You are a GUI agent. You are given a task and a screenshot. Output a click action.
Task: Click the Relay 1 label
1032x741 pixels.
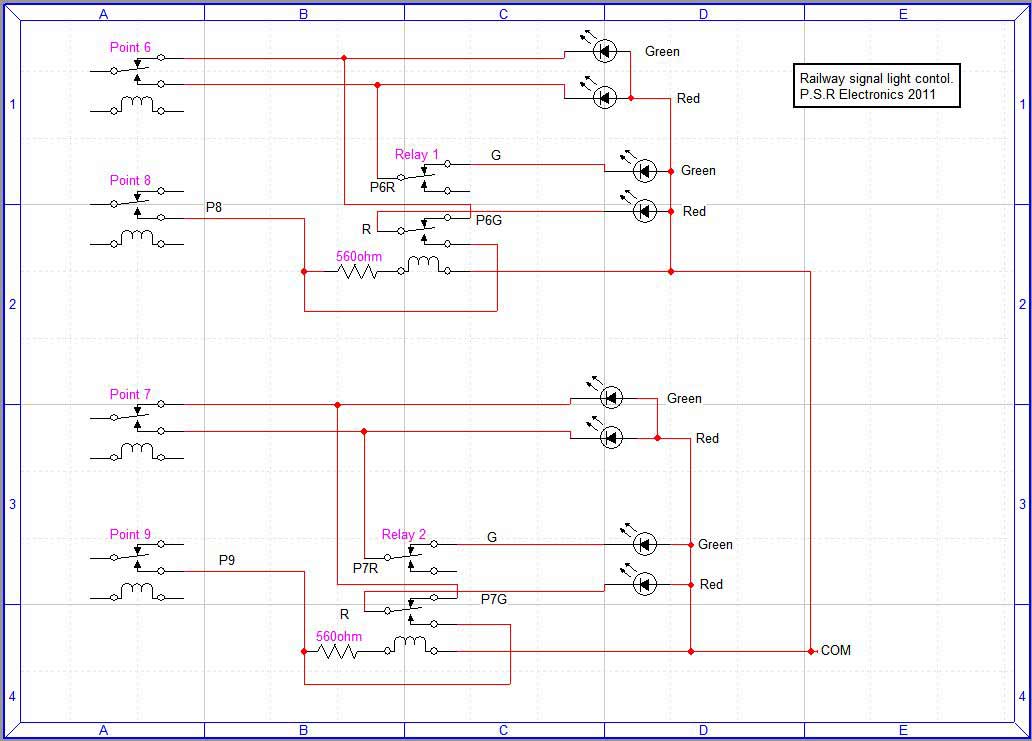(x=416, y=154)
